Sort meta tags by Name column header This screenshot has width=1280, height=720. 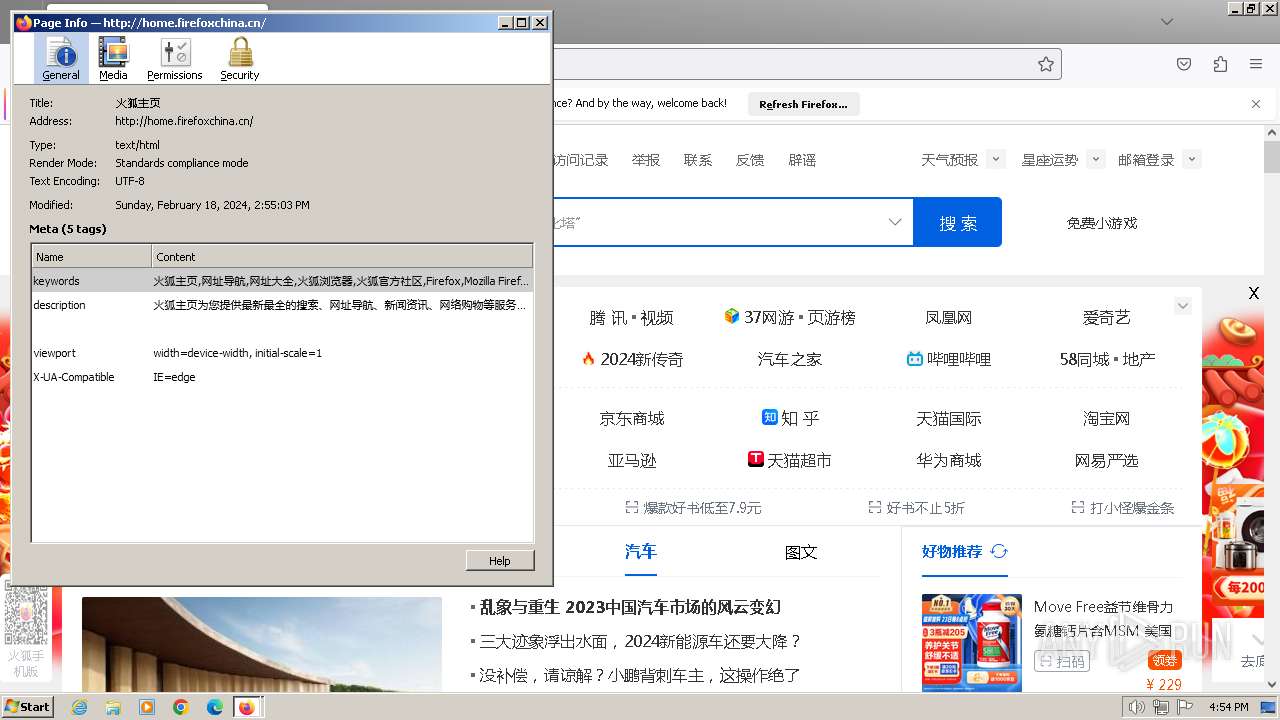pyautogui.click(x=91, y=257)
